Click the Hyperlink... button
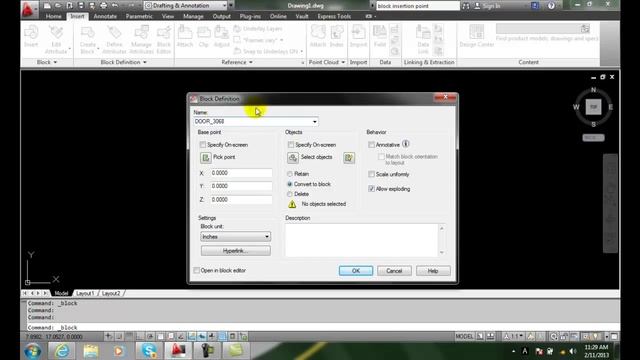The width and height of the screenshot is (640, 360). click(236, 251)
